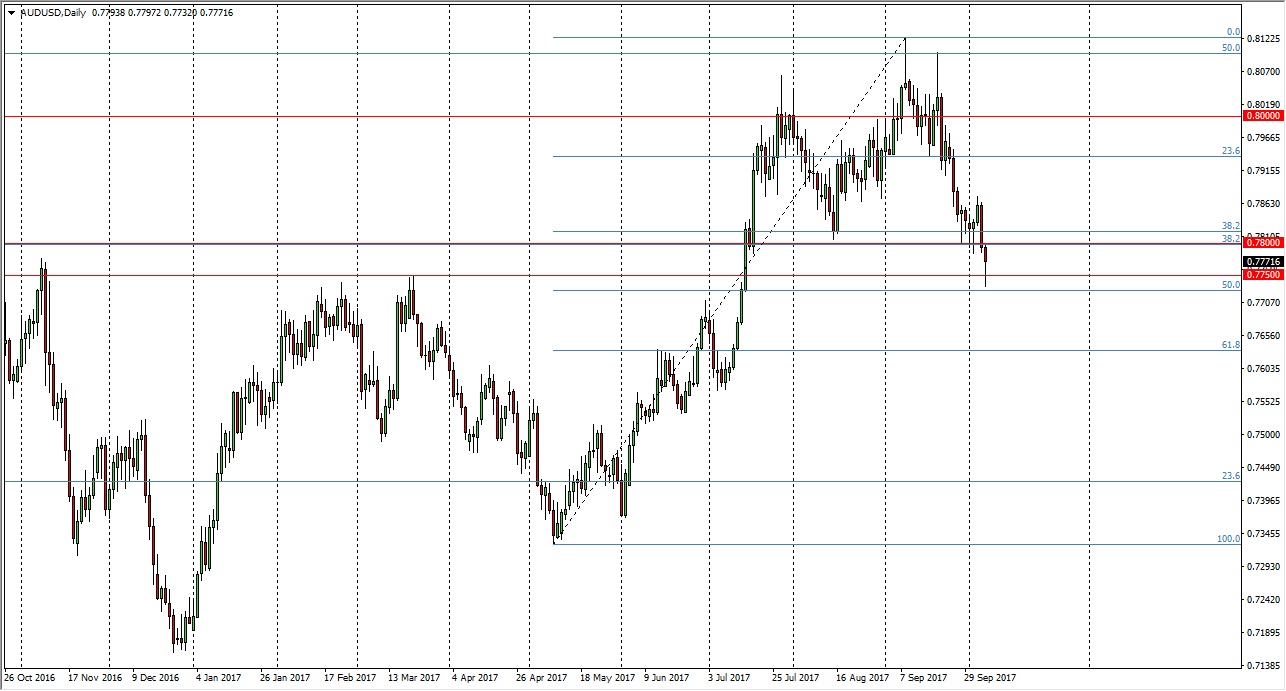Click the 29 Sep 2017 date axis label
Screen dimensions: 1286x691
(989, 677)
